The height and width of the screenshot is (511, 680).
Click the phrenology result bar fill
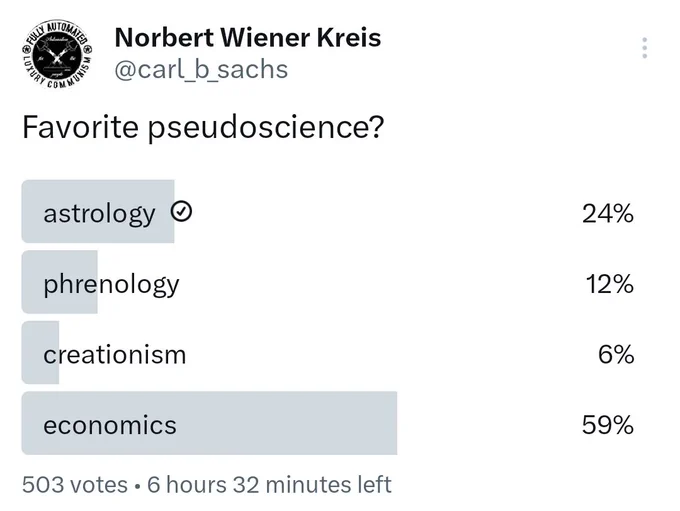(x=59, y=282)
